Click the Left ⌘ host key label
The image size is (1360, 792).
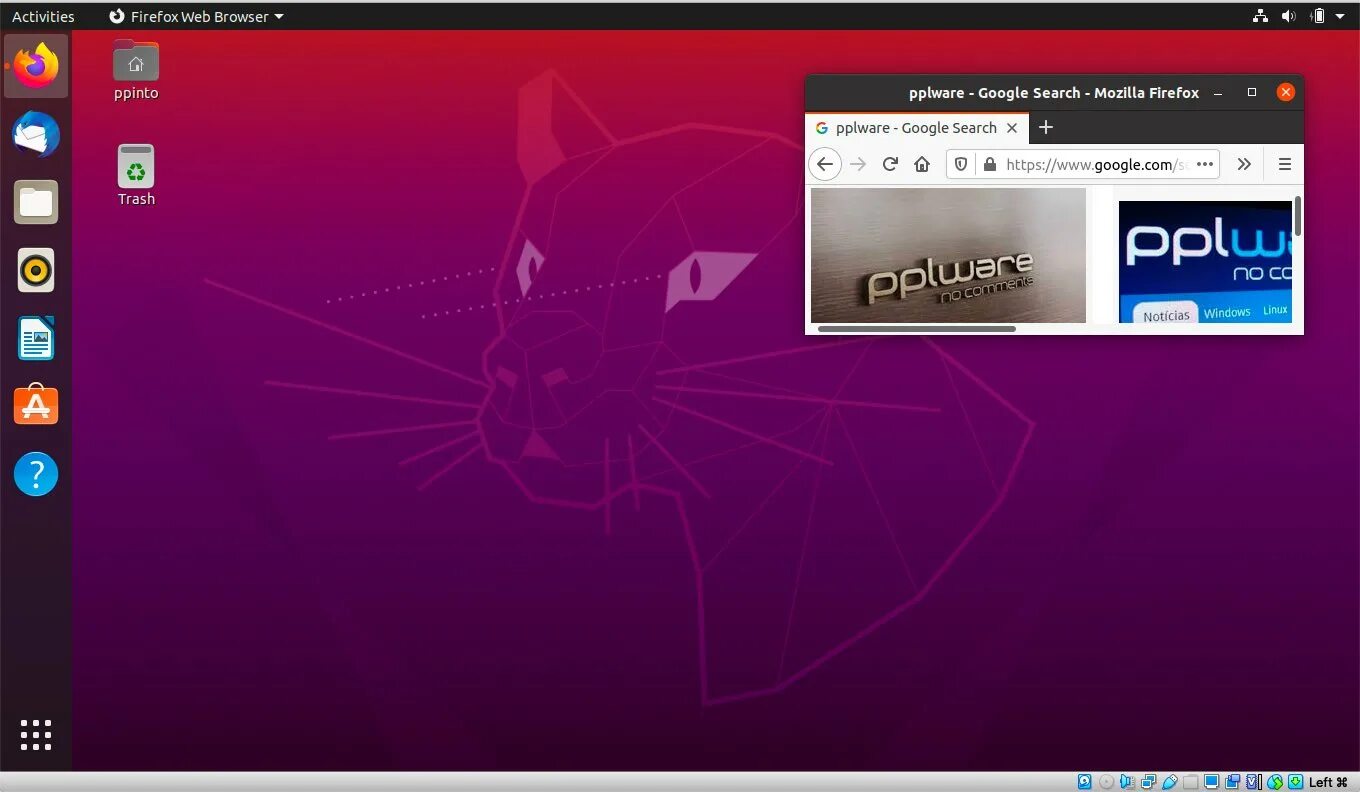point(1328,782)
